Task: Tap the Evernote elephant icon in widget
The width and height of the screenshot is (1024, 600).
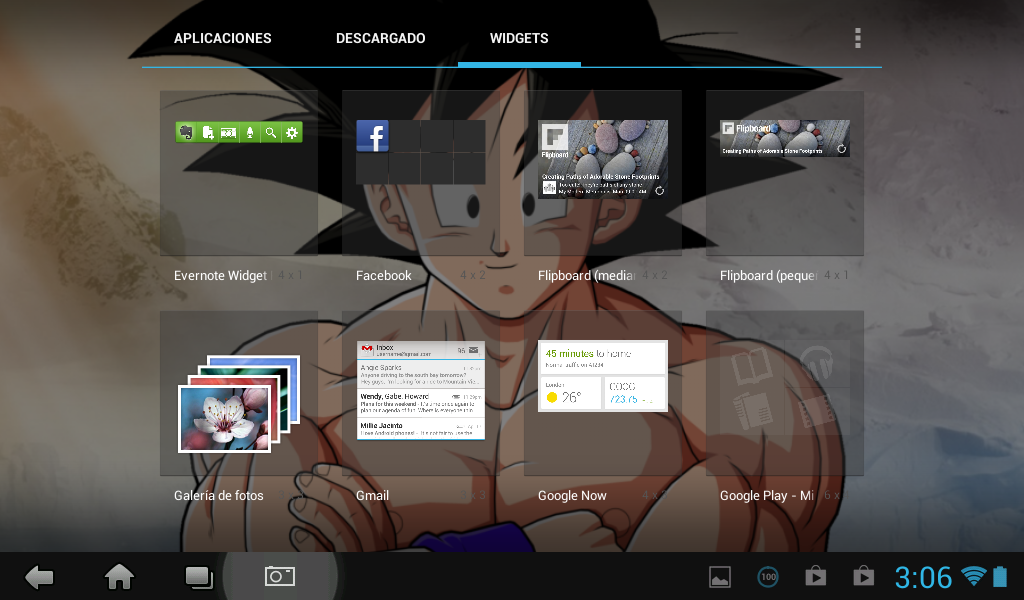Action: click(186, 133)
